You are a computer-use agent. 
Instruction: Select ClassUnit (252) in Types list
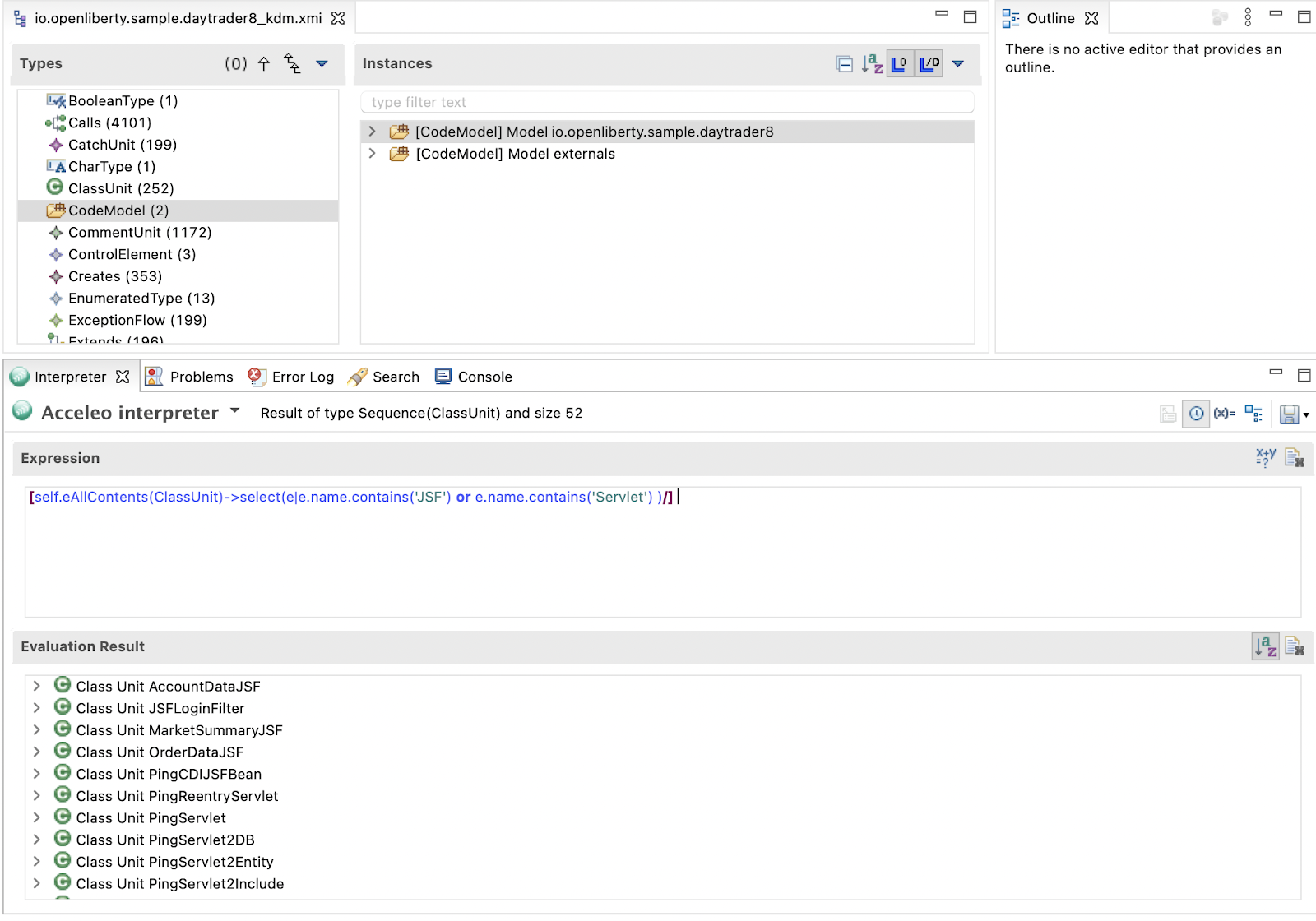click(x=121, y=188)
